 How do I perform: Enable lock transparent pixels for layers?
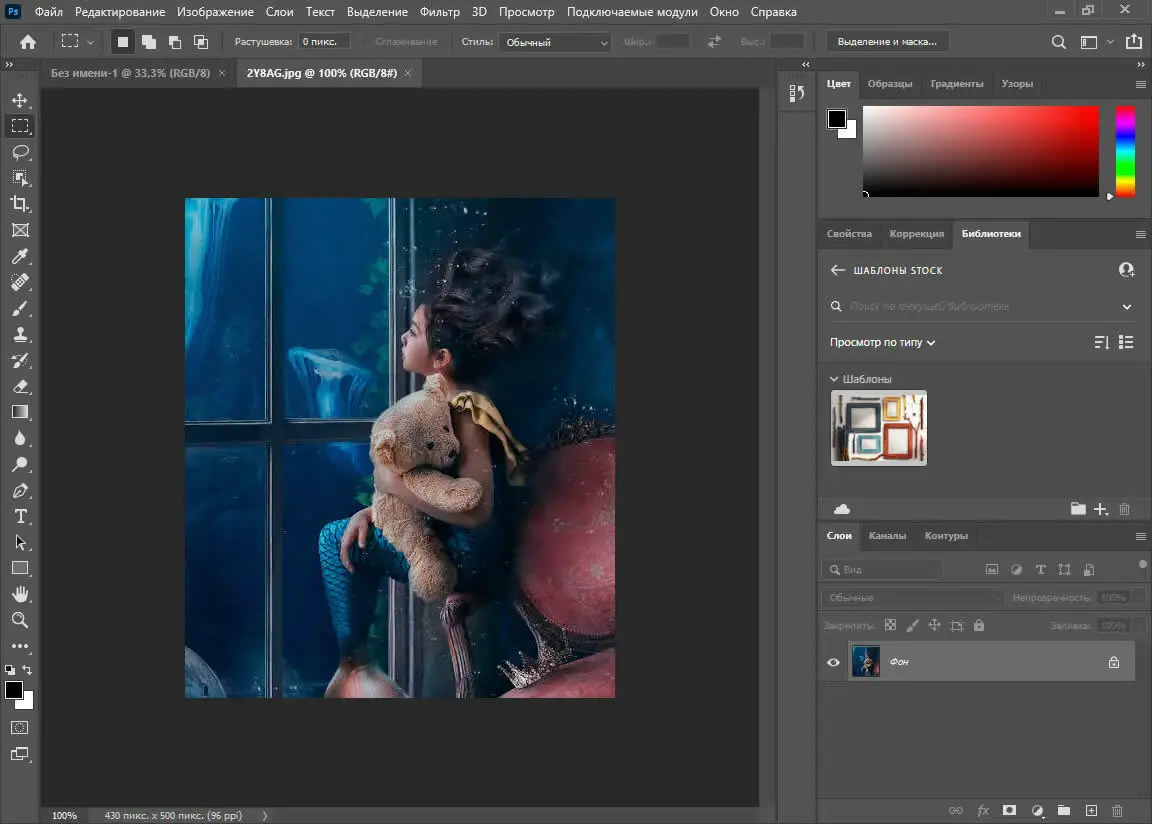890,624
